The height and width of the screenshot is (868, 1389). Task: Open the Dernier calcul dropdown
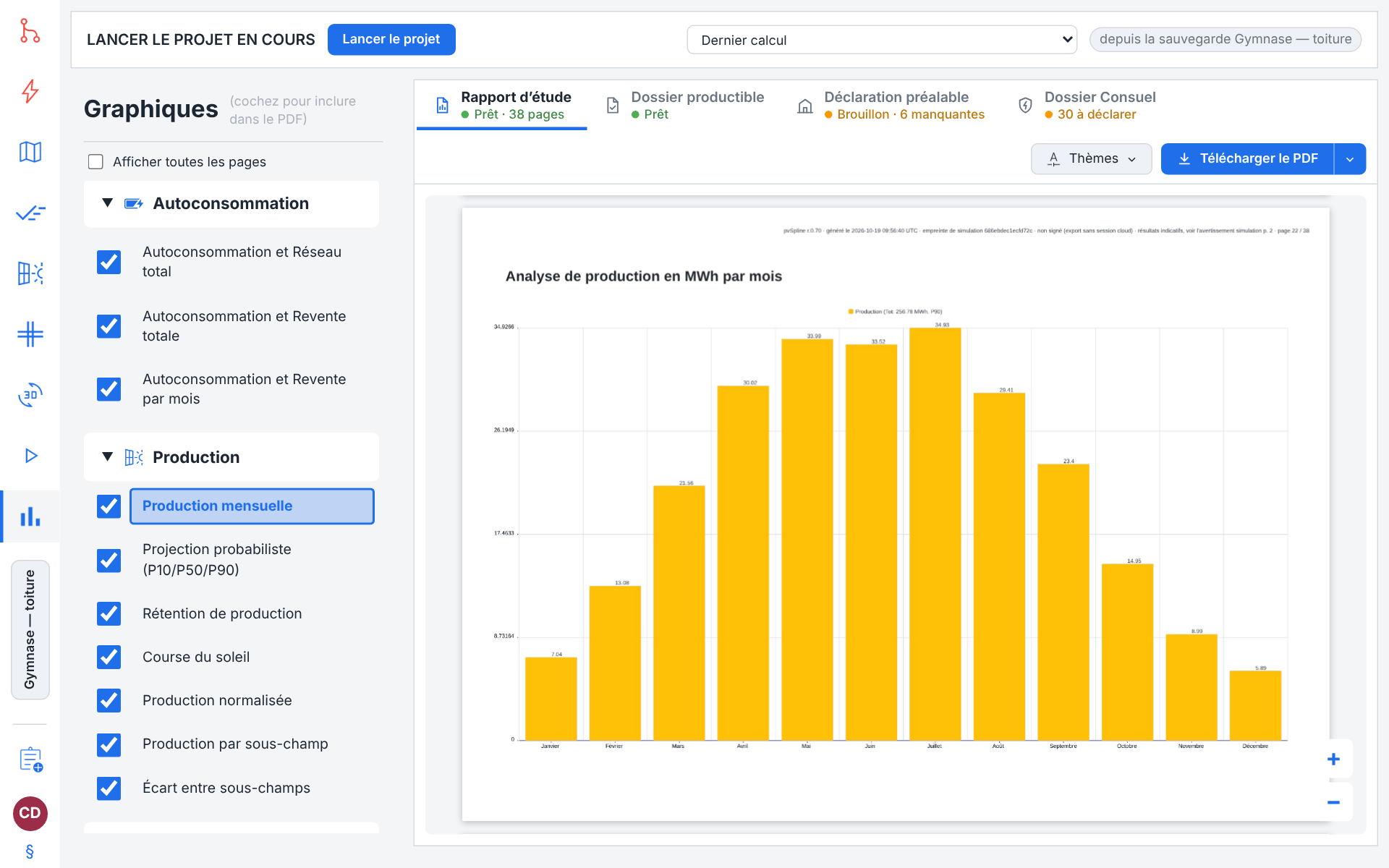coord(882,40)
